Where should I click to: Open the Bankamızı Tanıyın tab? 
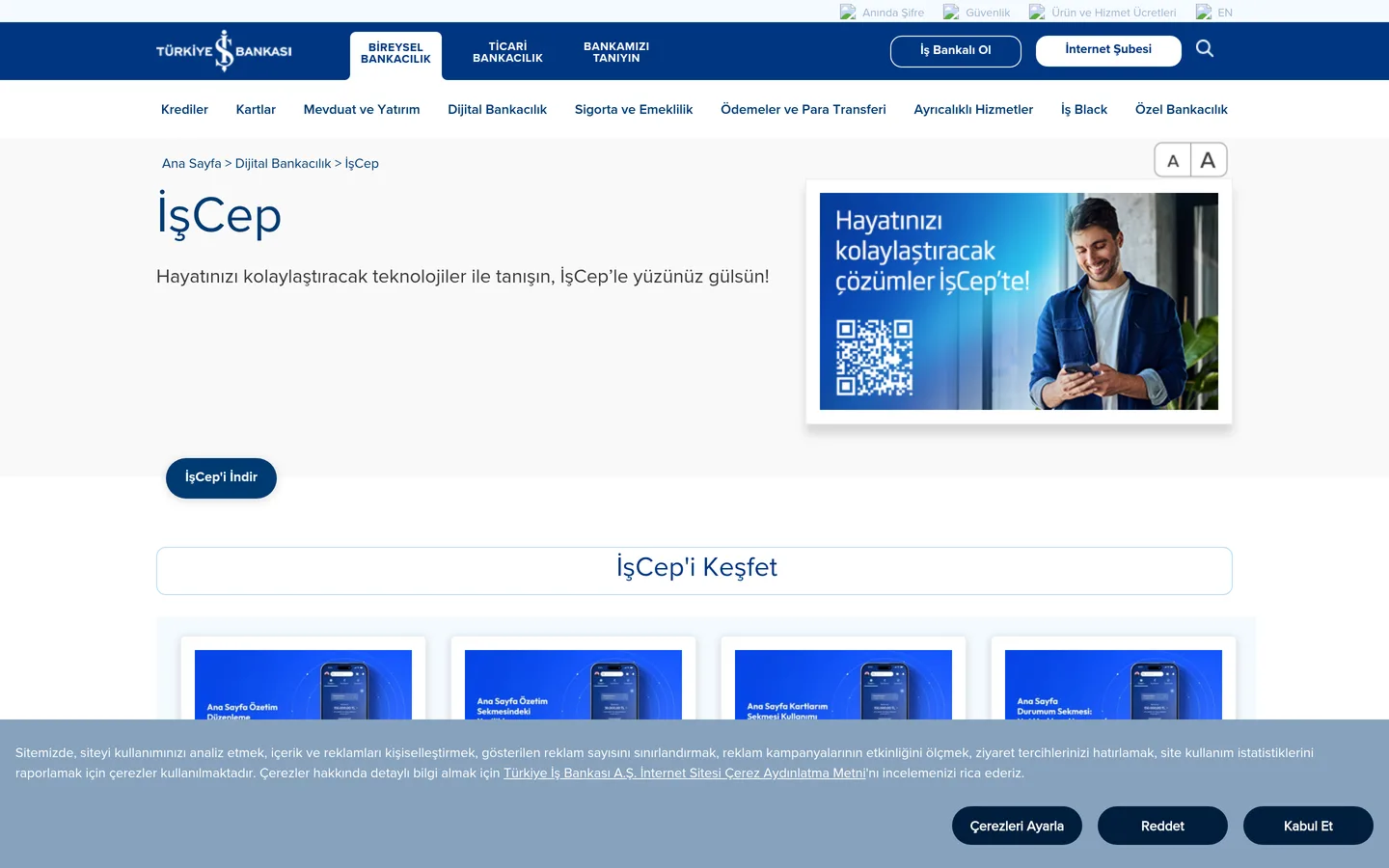coord(616,52)
